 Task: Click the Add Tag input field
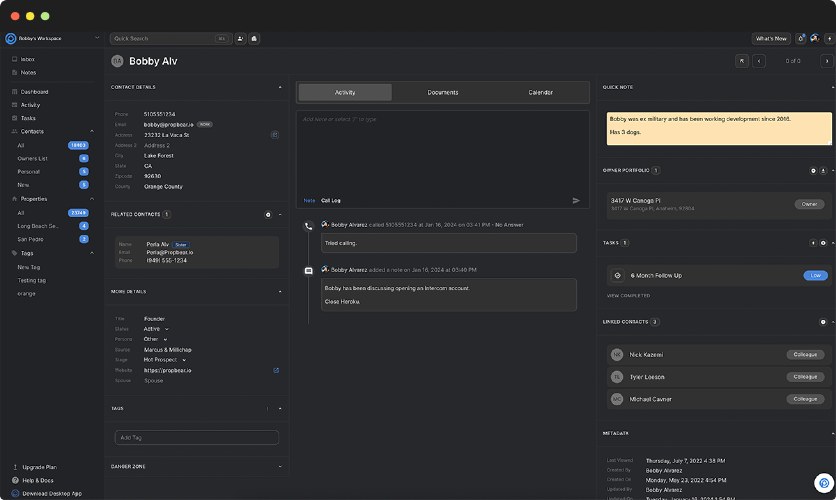(196, 437)
